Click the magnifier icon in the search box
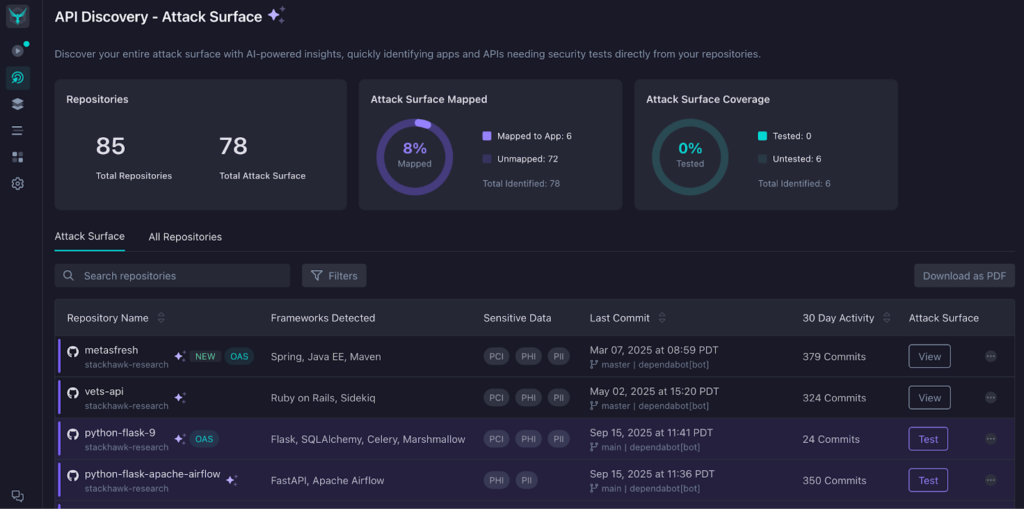The height and width of the screenshot is (509, 1024). pos(69,276)
